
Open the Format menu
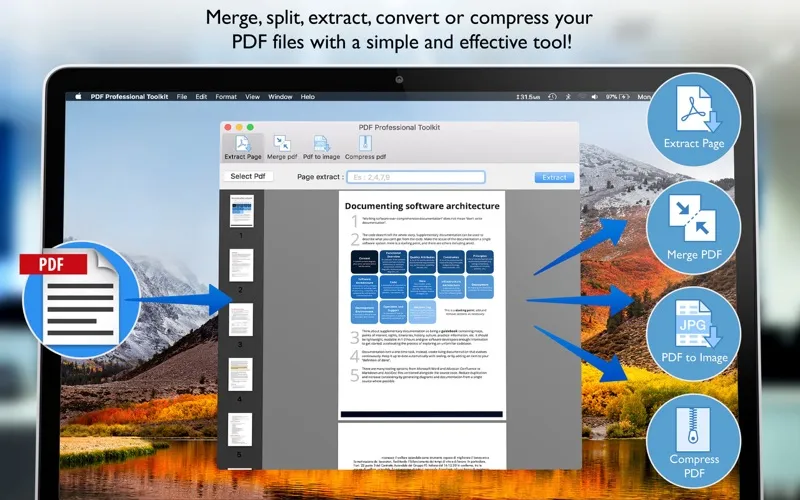pyautogui.click(x=226, y=96)
